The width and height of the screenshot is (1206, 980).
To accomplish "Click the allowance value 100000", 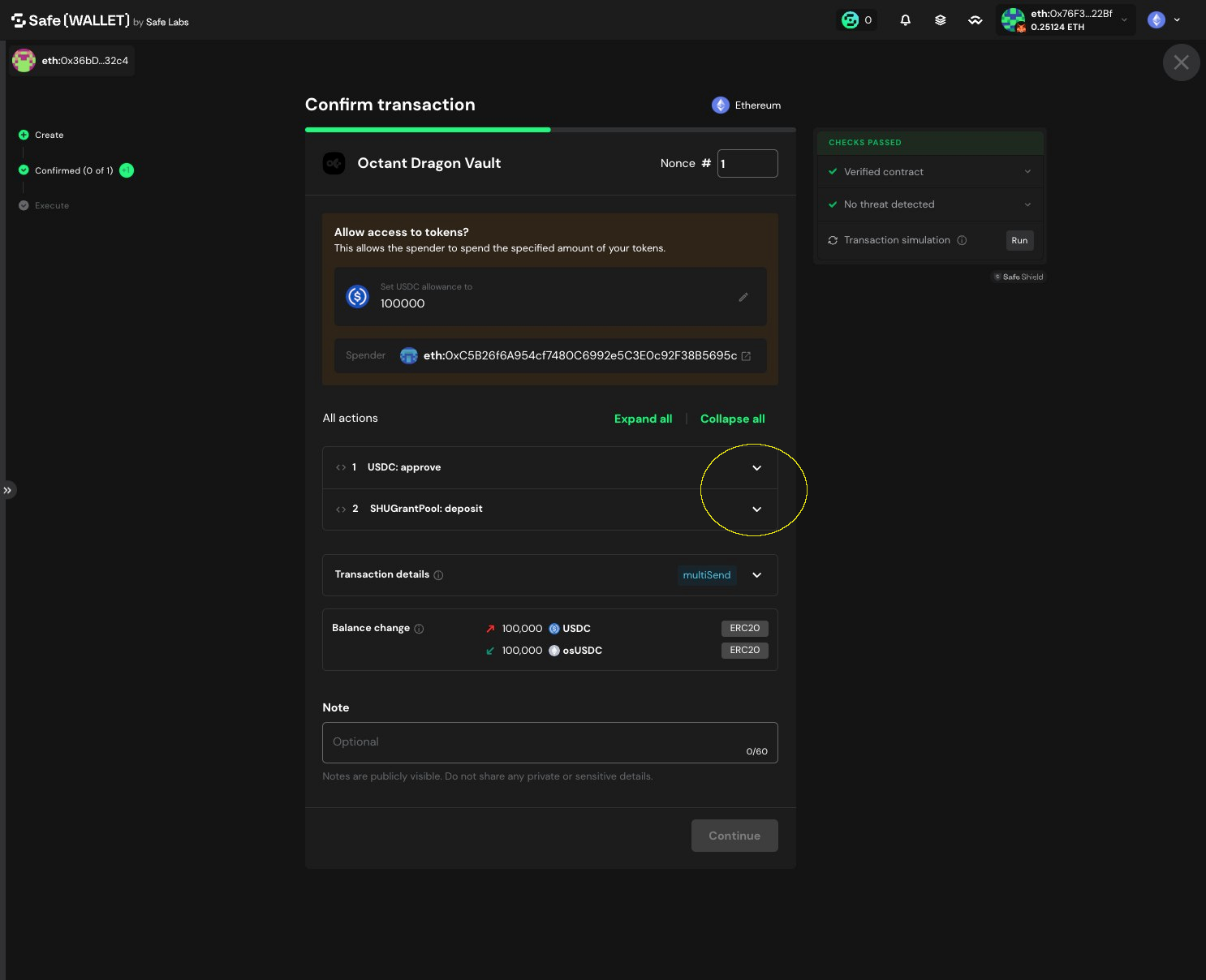I will click(403, 303).
